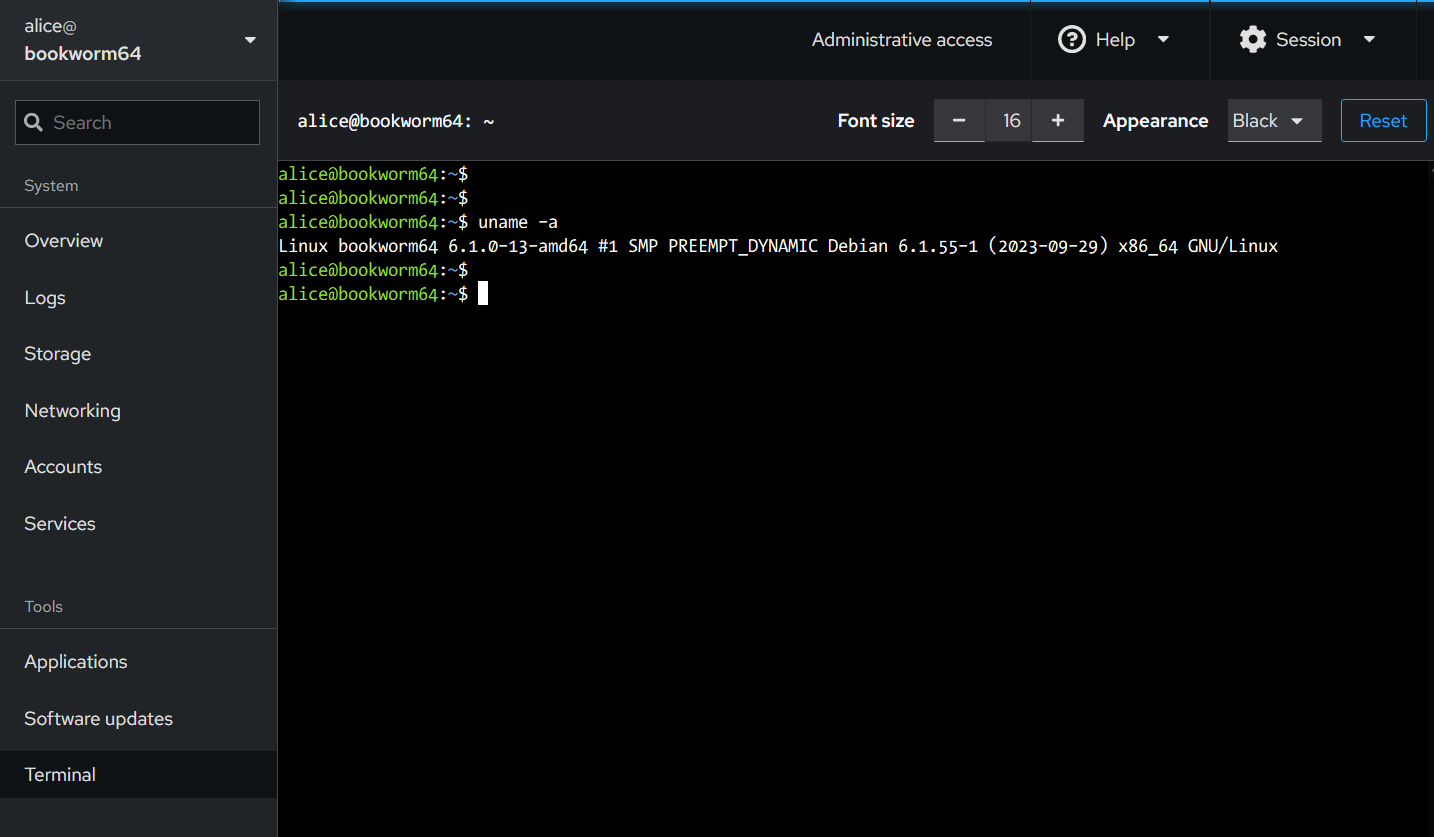Image resolution: width=1434 pixels, height=837 pixels.
Task: Increase terminal font size with plus
Action: 1058,121
